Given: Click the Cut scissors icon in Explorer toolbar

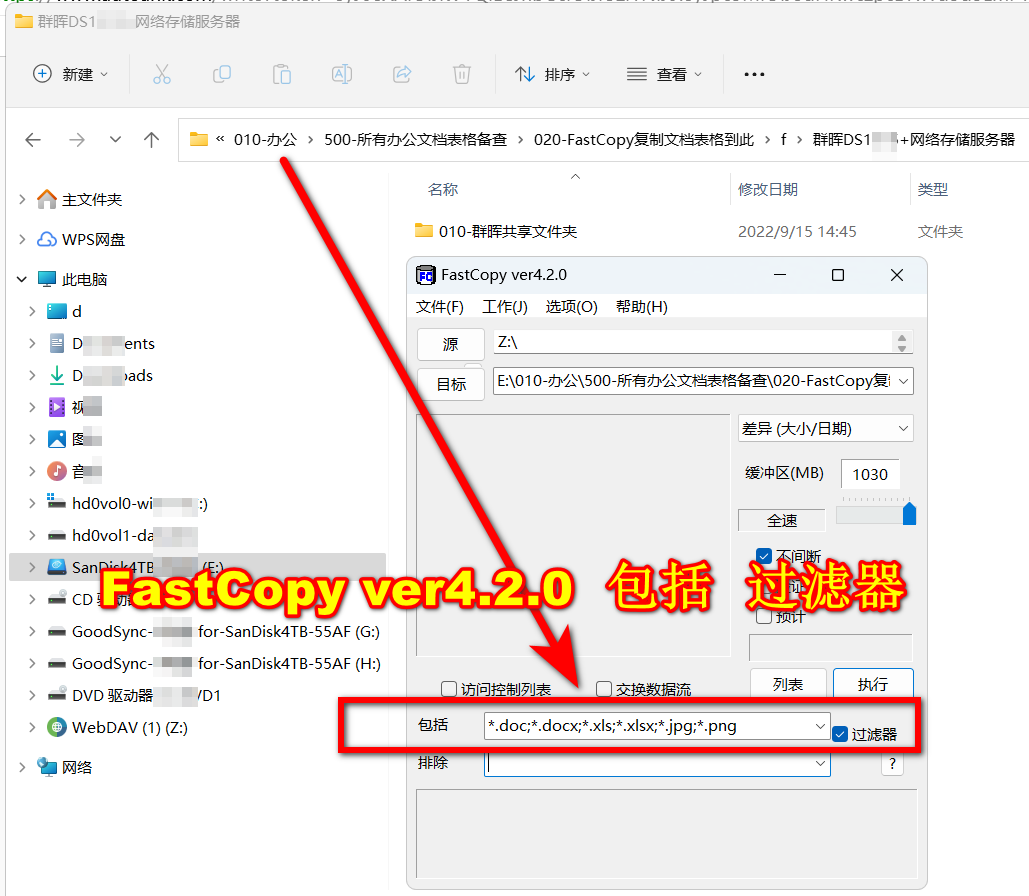Looking at the screenshot, I should click(161, 74).
